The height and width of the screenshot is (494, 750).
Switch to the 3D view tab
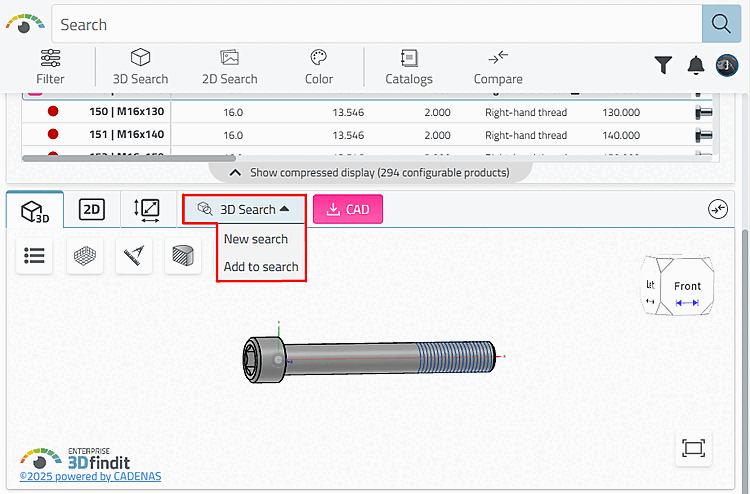pyautogui.click(x=35, y=210)
